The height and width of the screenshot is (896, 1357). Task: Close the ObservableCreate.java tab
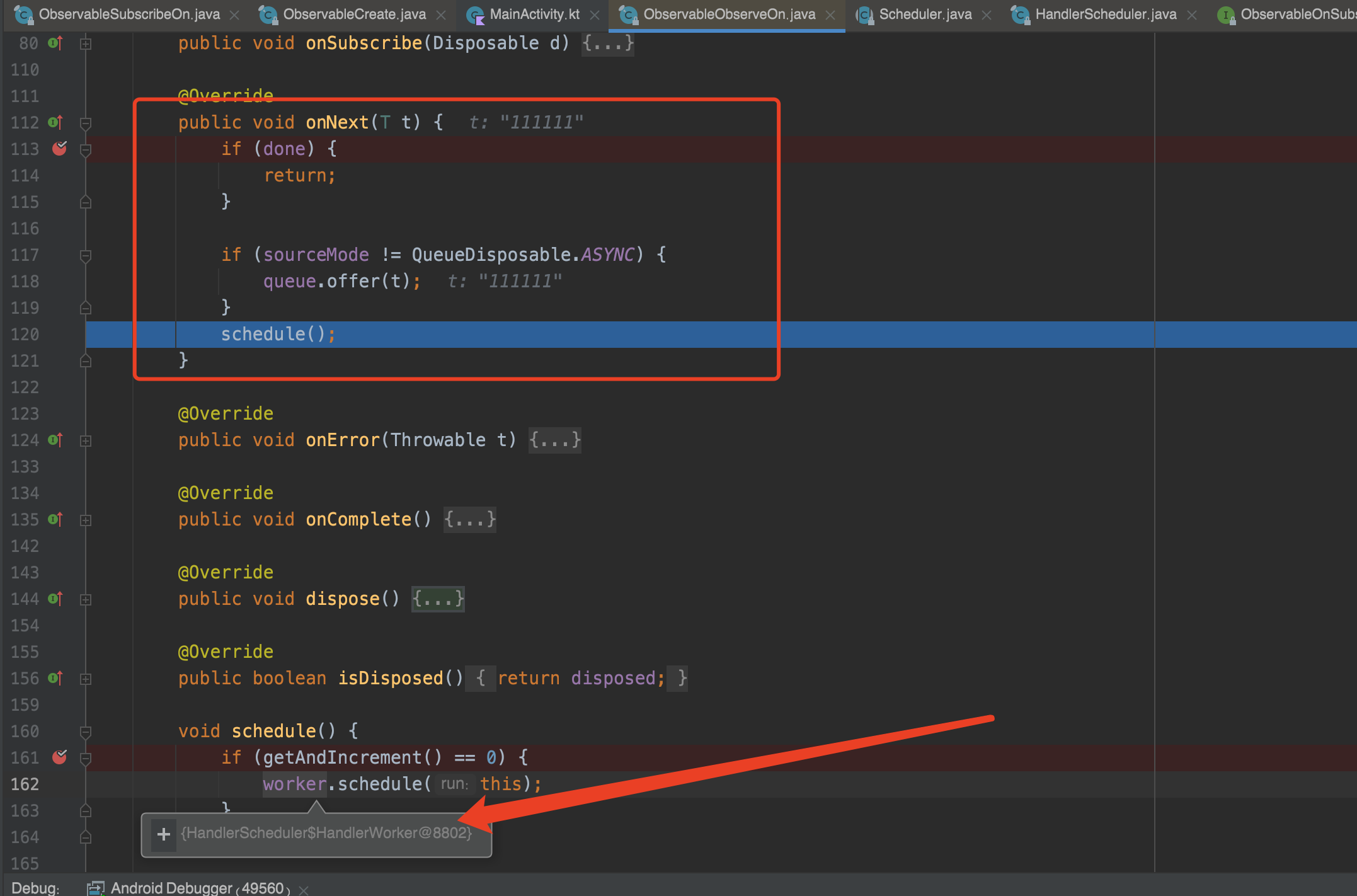click(441, 14)
